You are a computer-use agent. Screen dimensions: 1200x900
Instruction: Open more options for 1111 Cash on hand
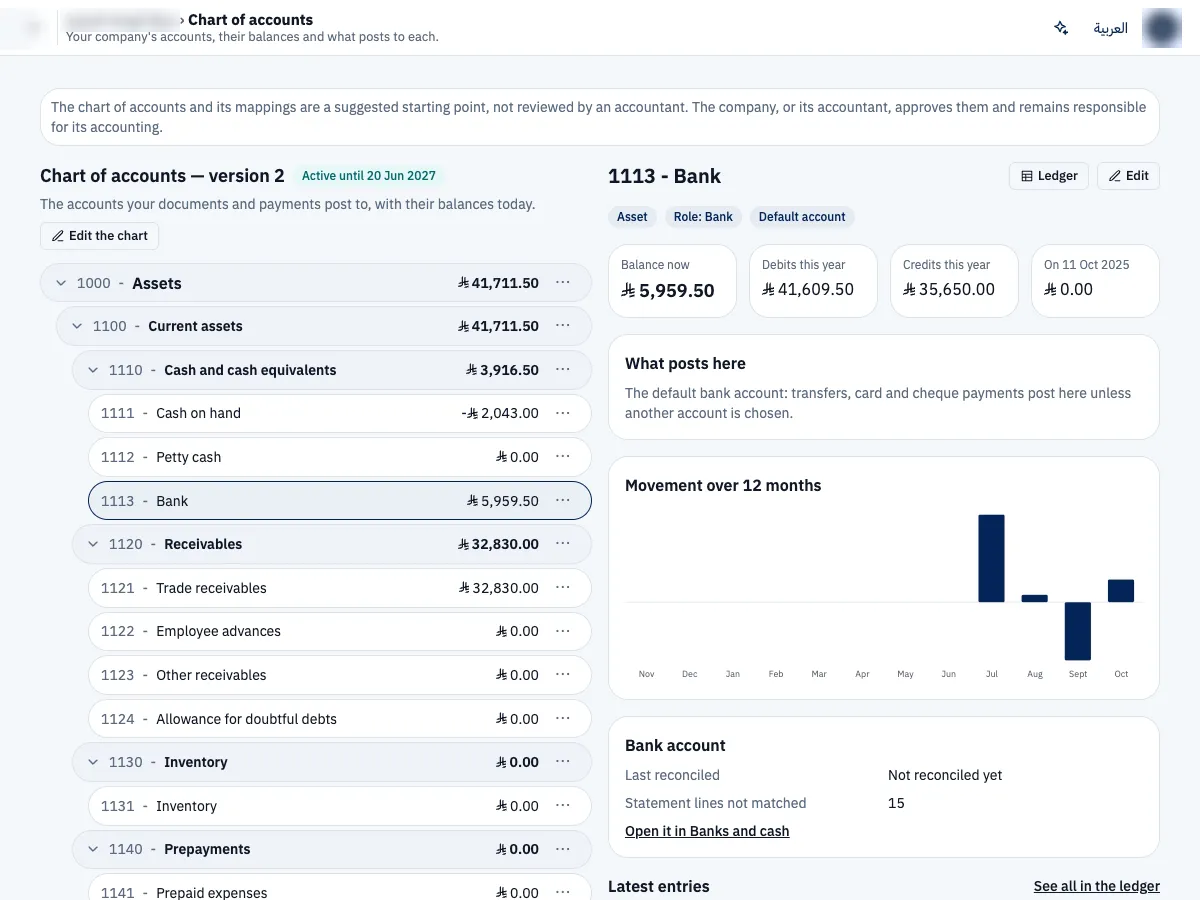(x=563, y=413)
